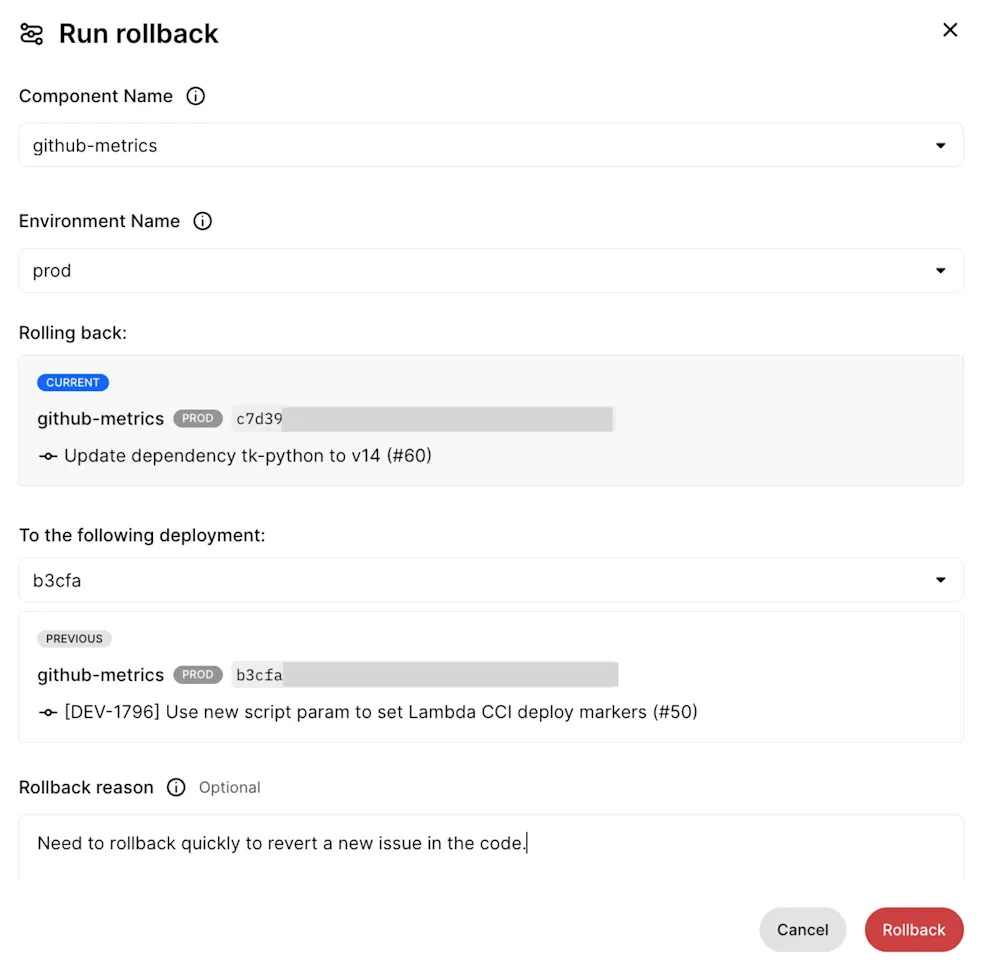Click the Environment Name info icon
This screenshot has height=980, width=1003.
[x=203, y=221]
